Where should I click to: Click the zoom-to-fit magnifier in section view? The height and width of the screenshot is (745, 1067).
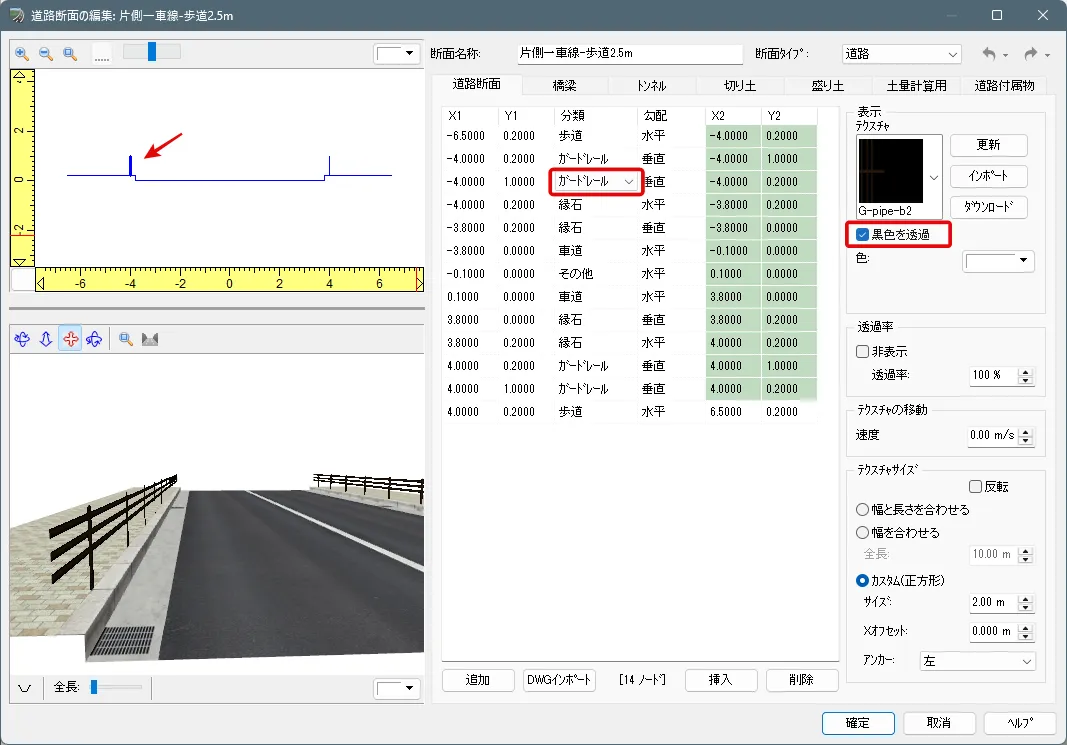[70, 53]
